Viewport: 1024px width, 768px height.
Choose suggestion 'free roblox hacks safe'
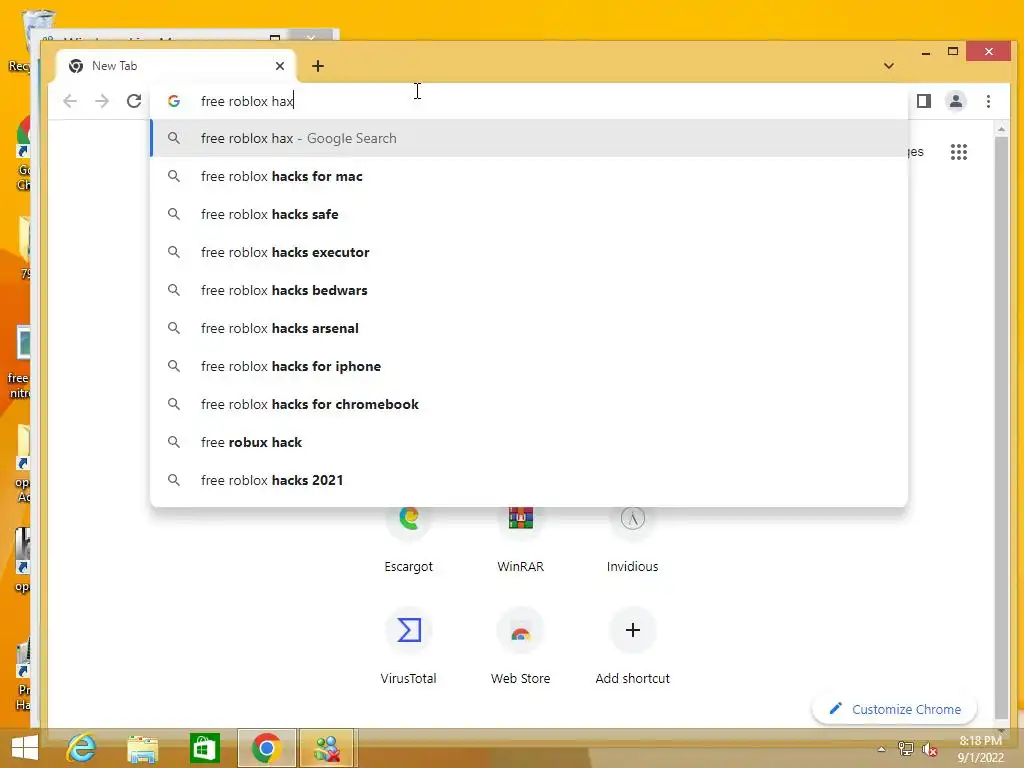click(529, 214)
